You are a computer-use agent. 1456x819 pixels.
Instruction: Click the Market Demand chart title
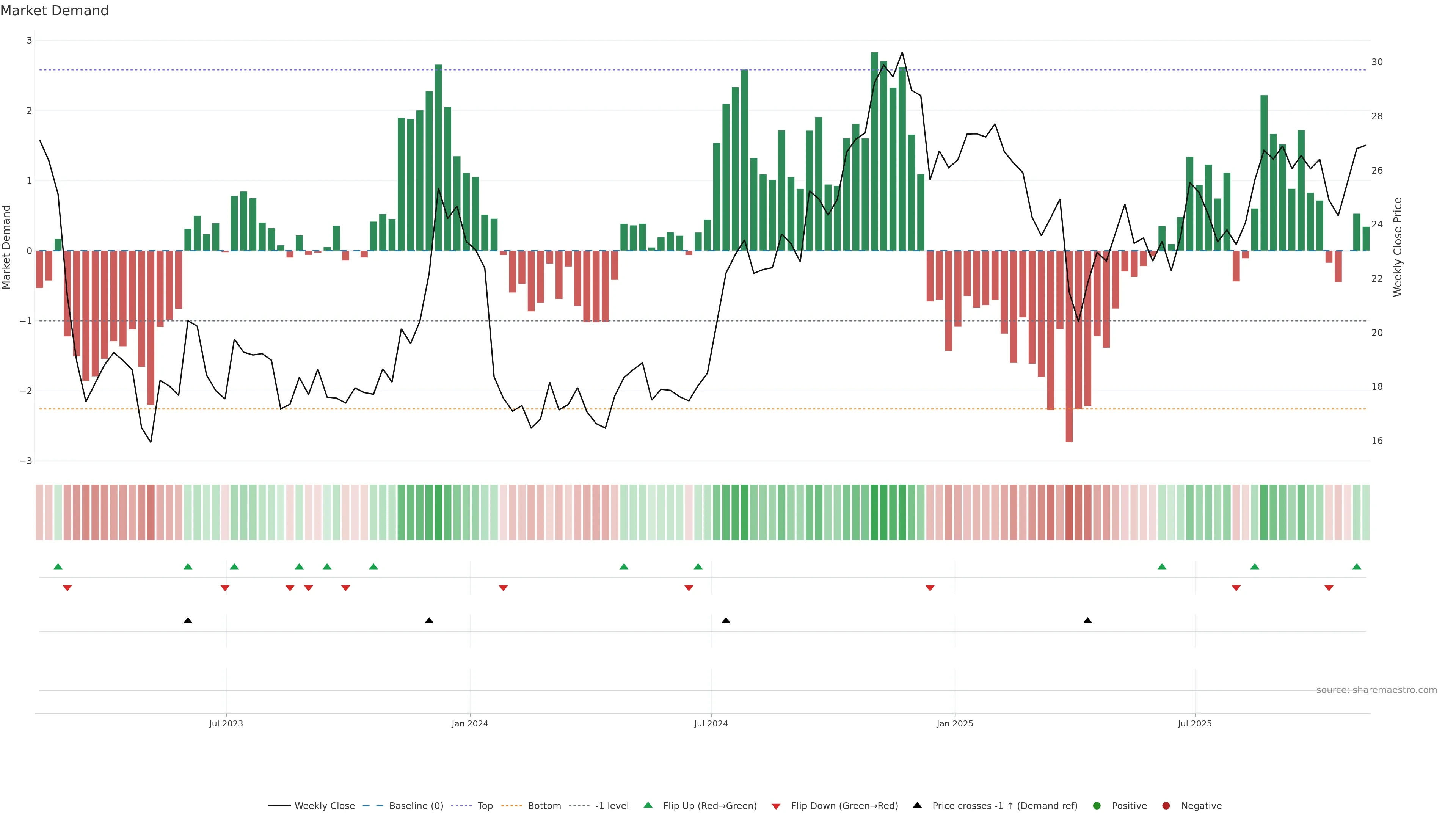54,11
